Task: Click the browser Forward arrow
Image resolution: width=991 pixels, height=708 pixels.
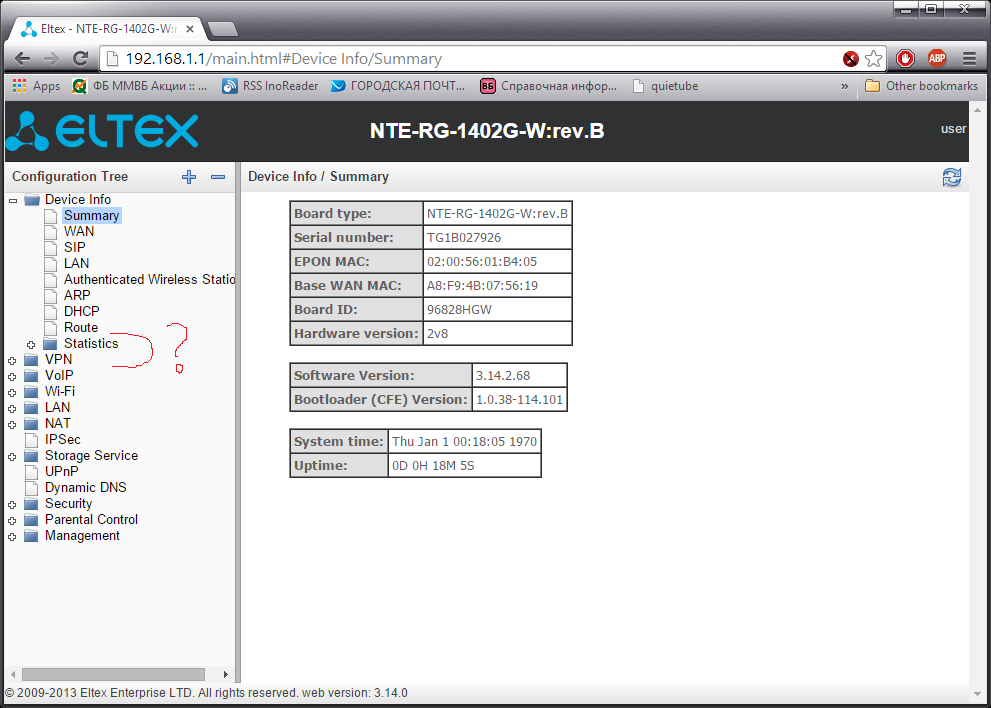Action: pos(51,59)
